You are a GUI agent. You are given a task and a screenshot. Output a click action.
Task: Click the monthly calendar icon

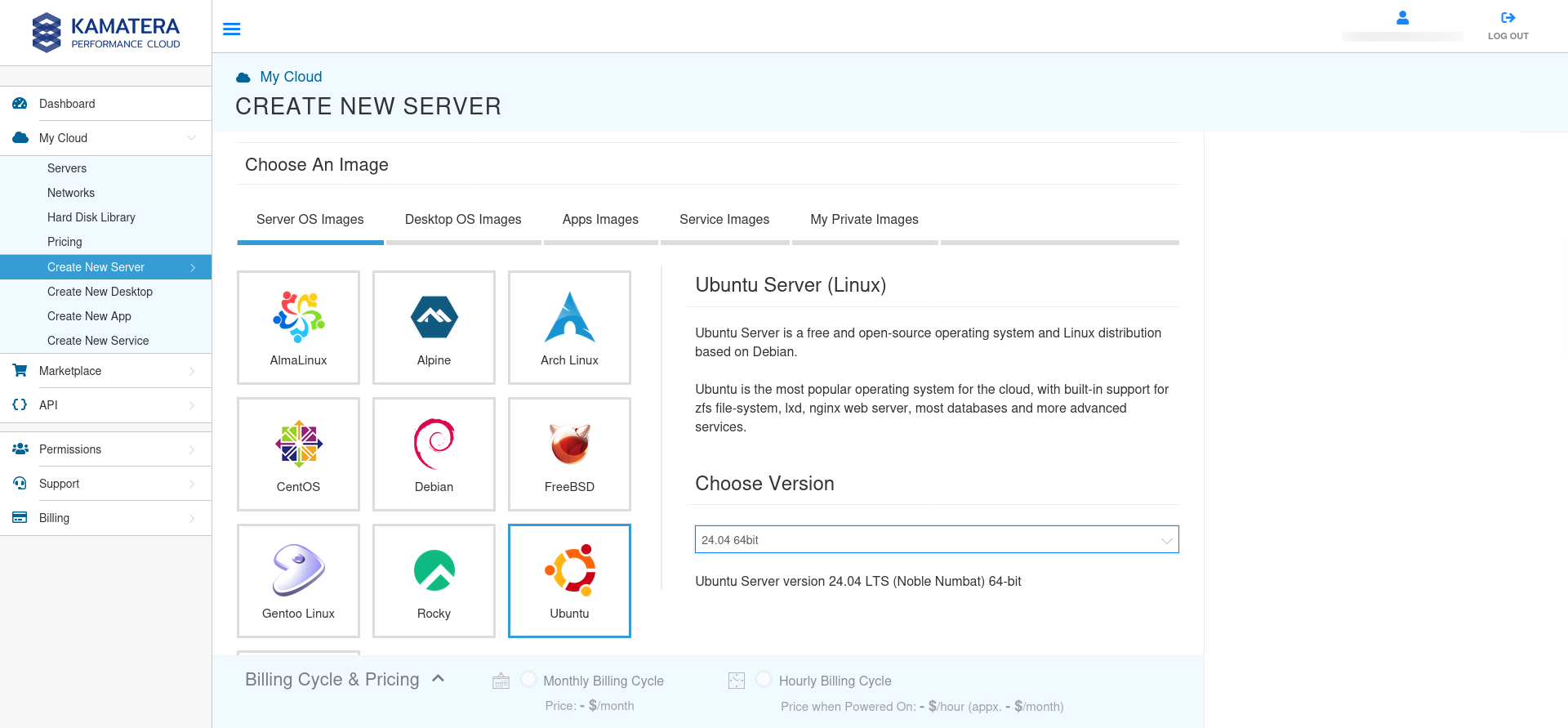(x=501, y=681)
